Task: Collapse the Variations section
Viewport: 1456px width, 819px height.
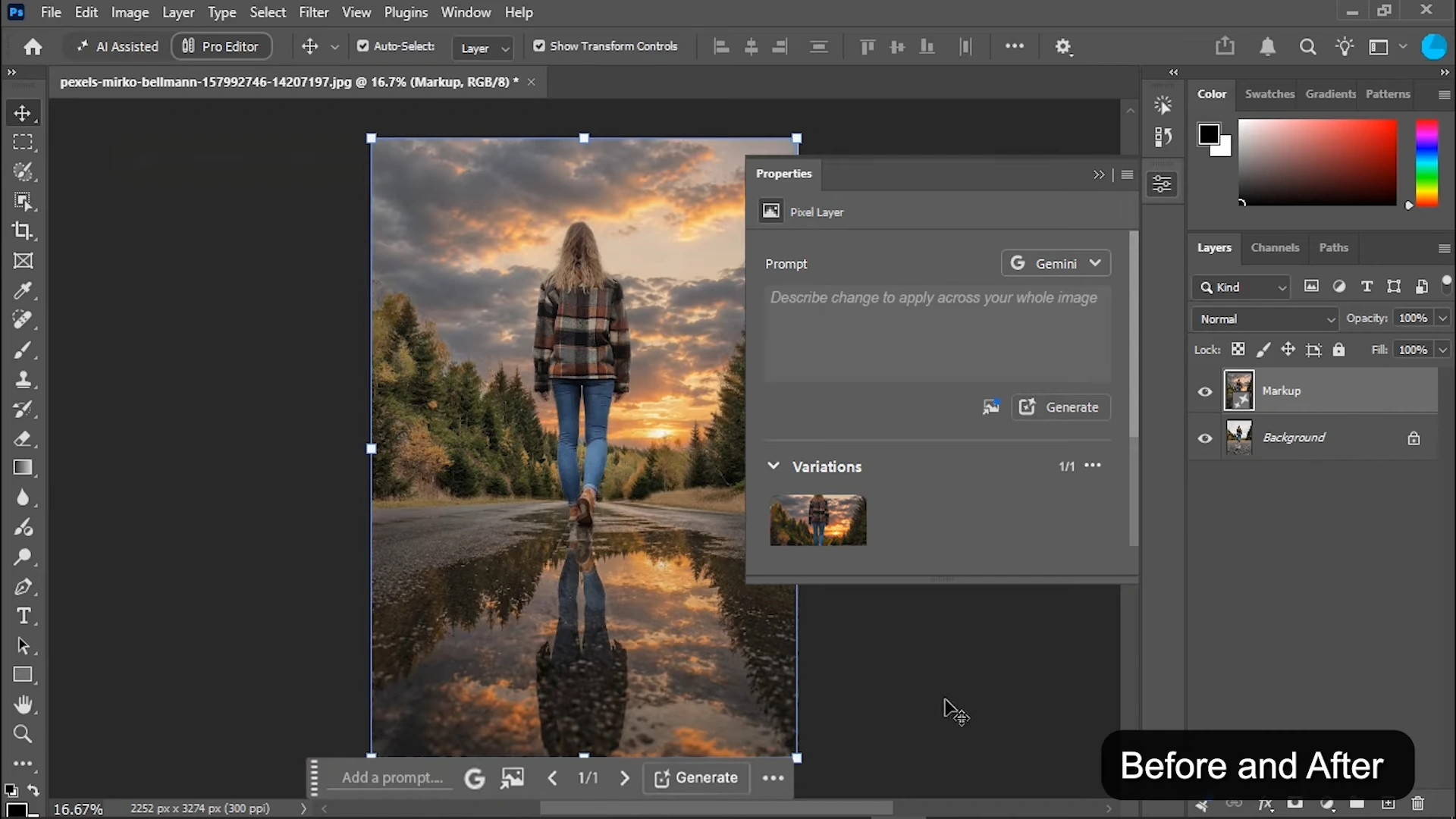Action: coord(773,466)
